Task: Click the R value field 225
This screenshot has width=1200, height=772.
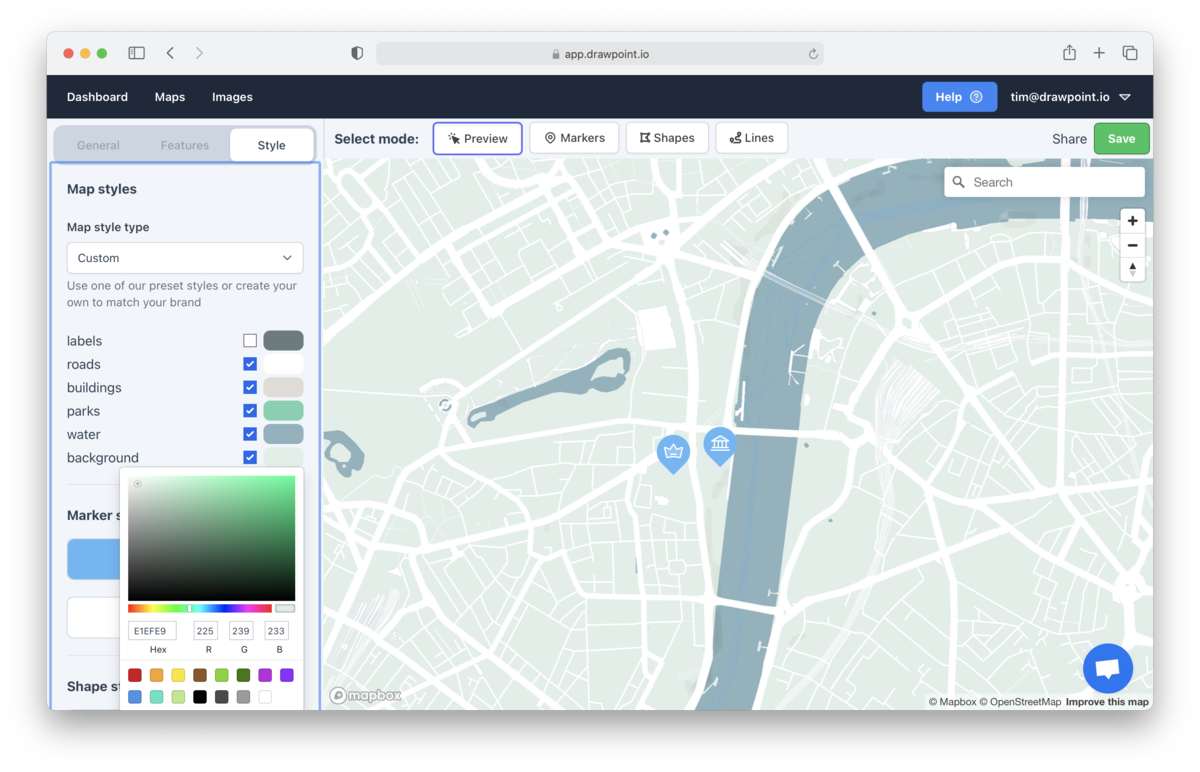Action: pyautogui.click(x=206, y=631)
